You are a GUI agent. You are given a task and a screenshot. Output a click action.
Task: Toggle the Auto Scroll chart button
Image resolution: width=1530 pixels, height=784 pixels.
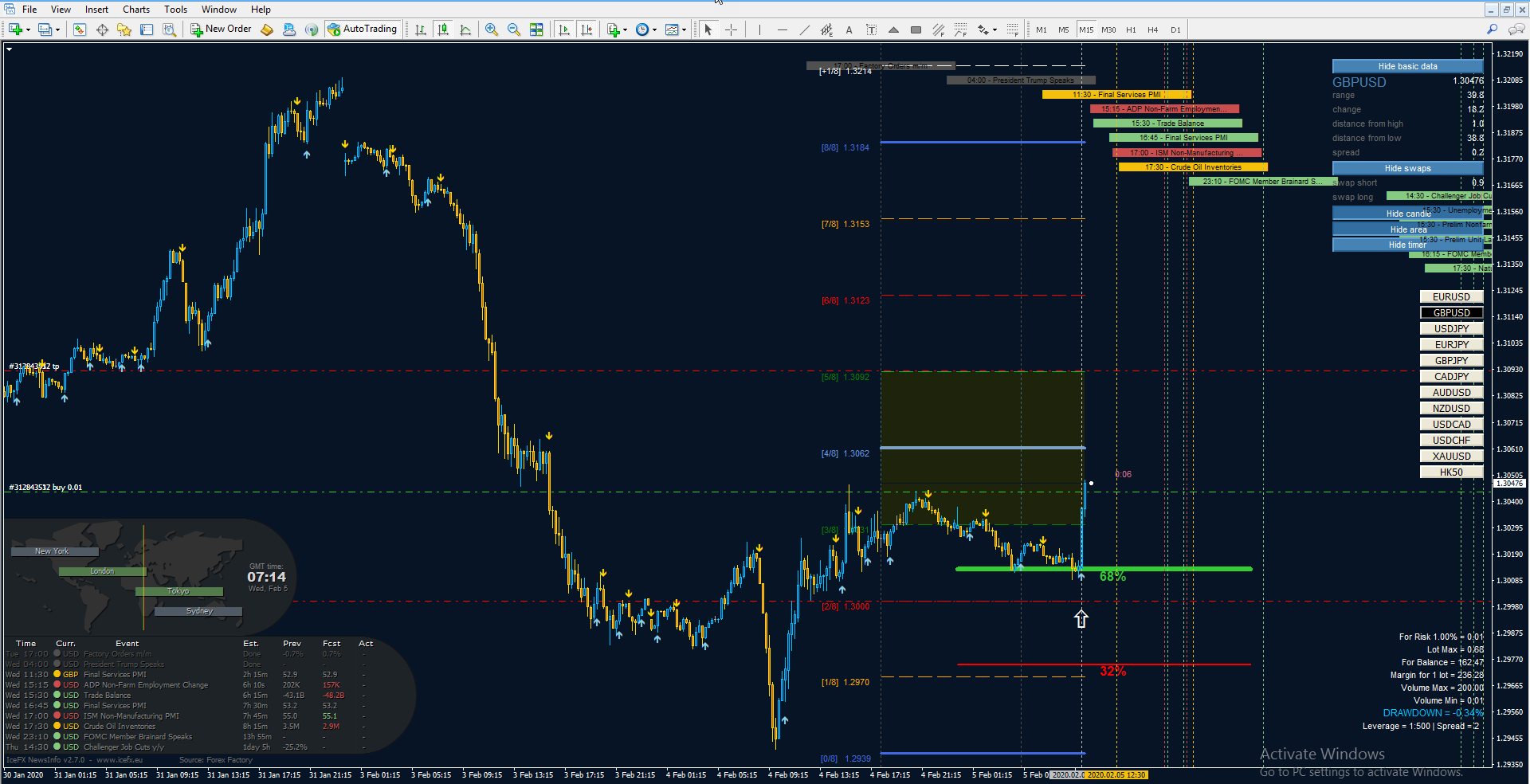[564, 29]
